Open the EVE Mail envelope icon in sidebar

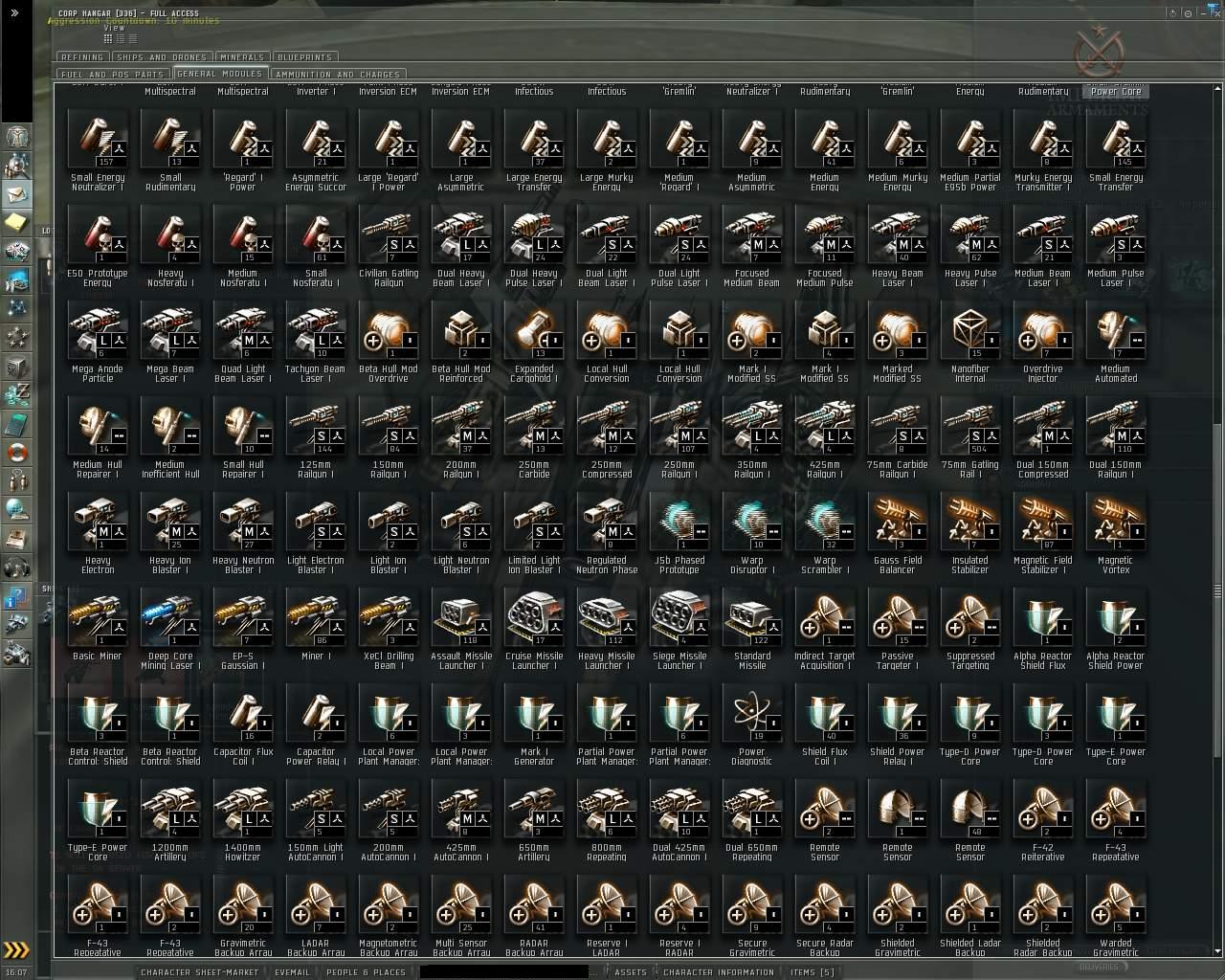click(x=16, y=194)
